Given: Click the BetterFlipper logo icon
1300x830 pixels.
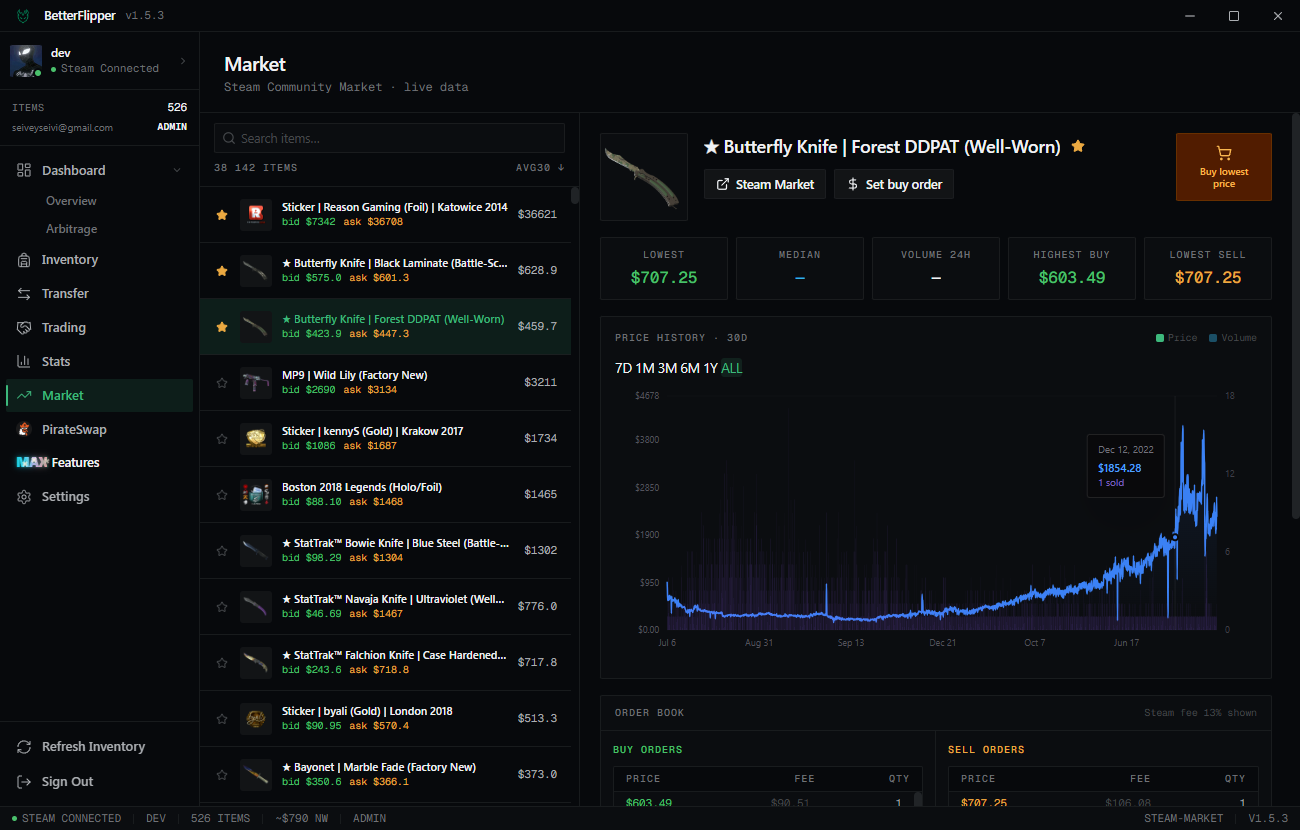Looking at the screenshot, I should point(22,16).
